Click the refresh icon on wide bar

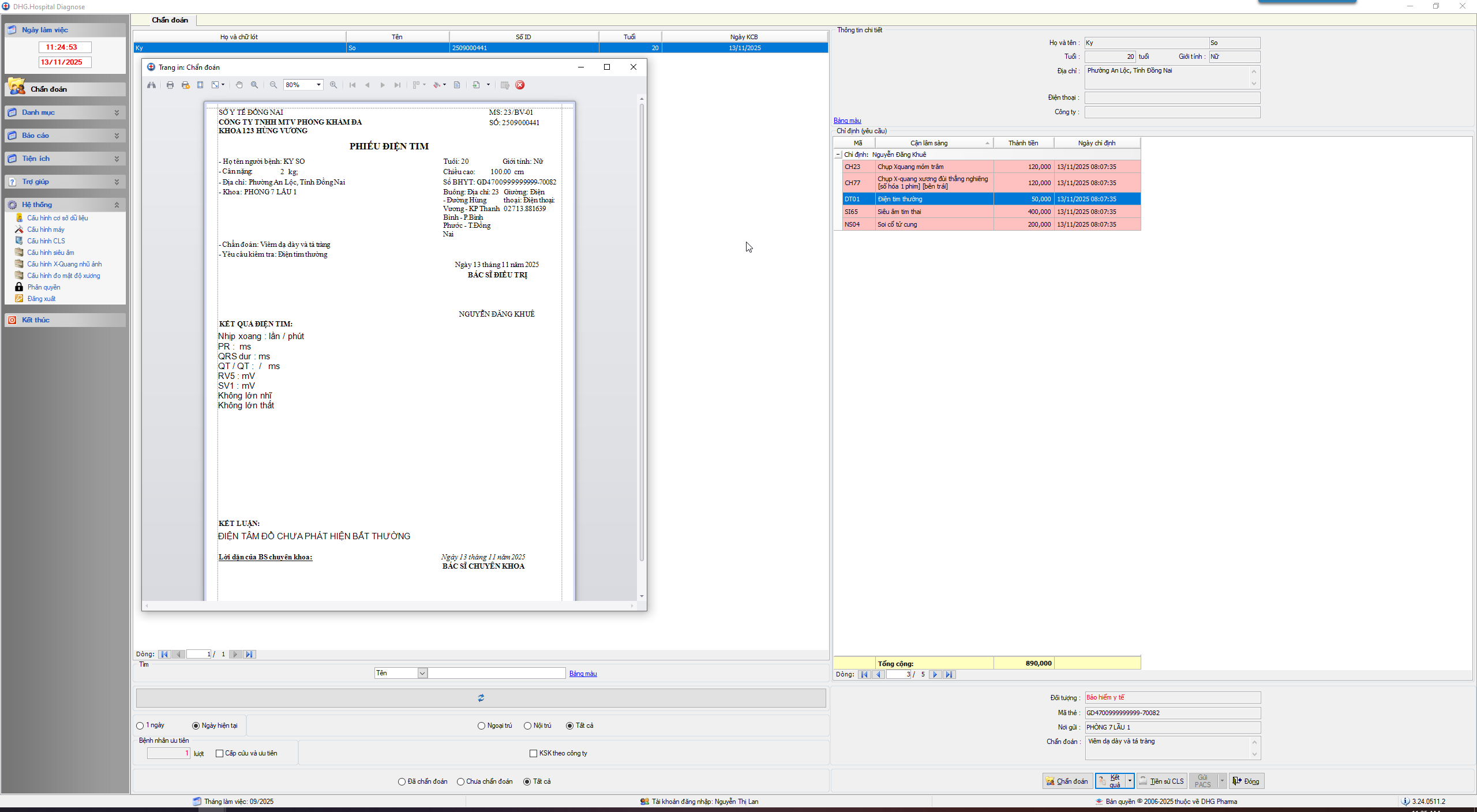[481, 698]
